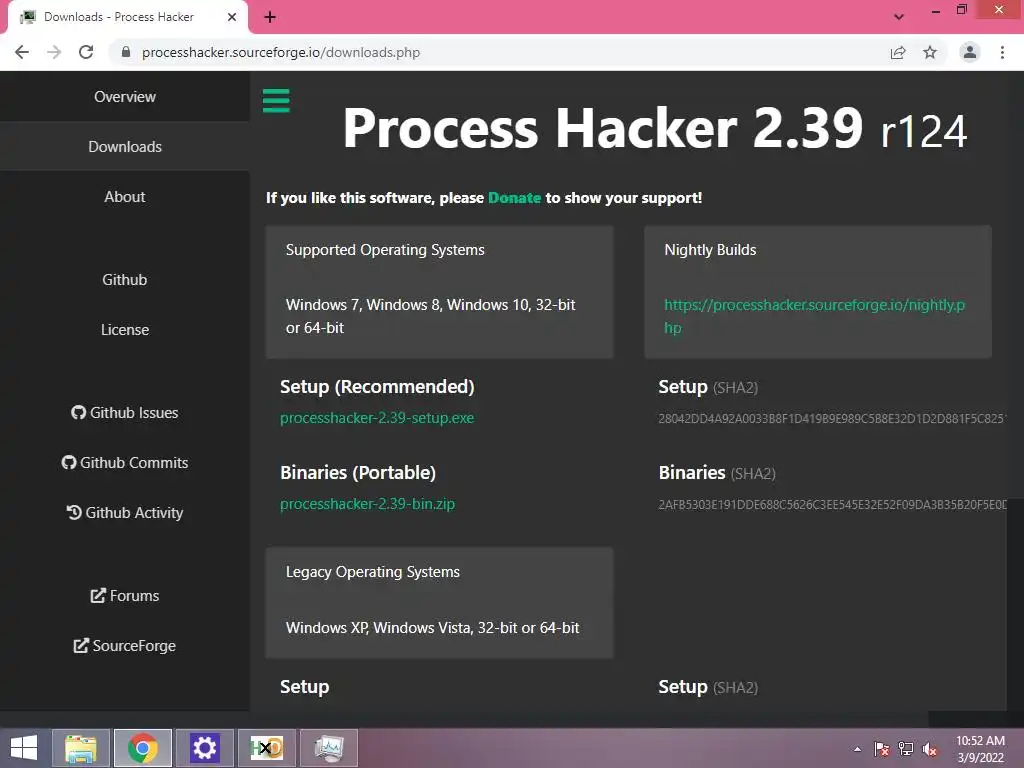Open the nightly builds URL link
1024x768 pixels.
tap(814, 316)
